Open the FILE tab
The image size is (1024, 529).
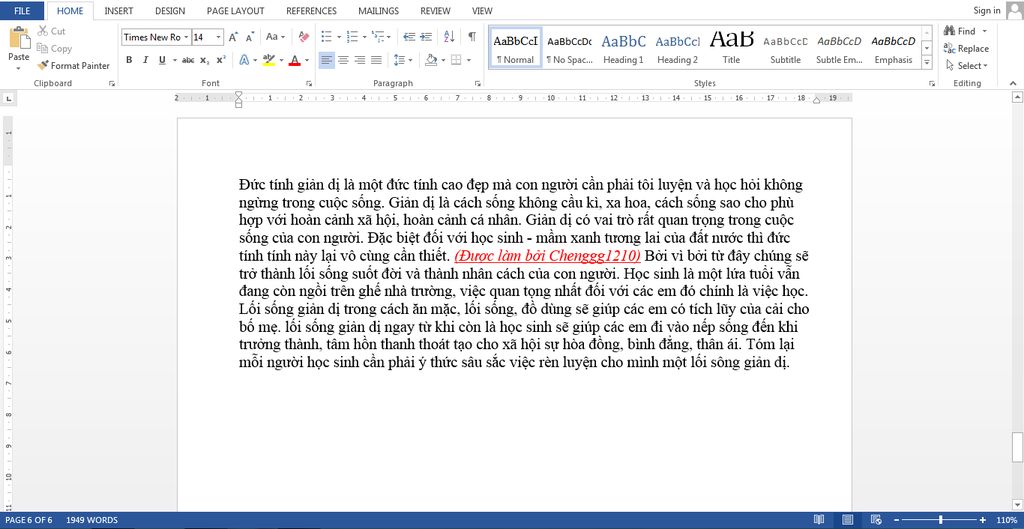[x=22, y=10]
